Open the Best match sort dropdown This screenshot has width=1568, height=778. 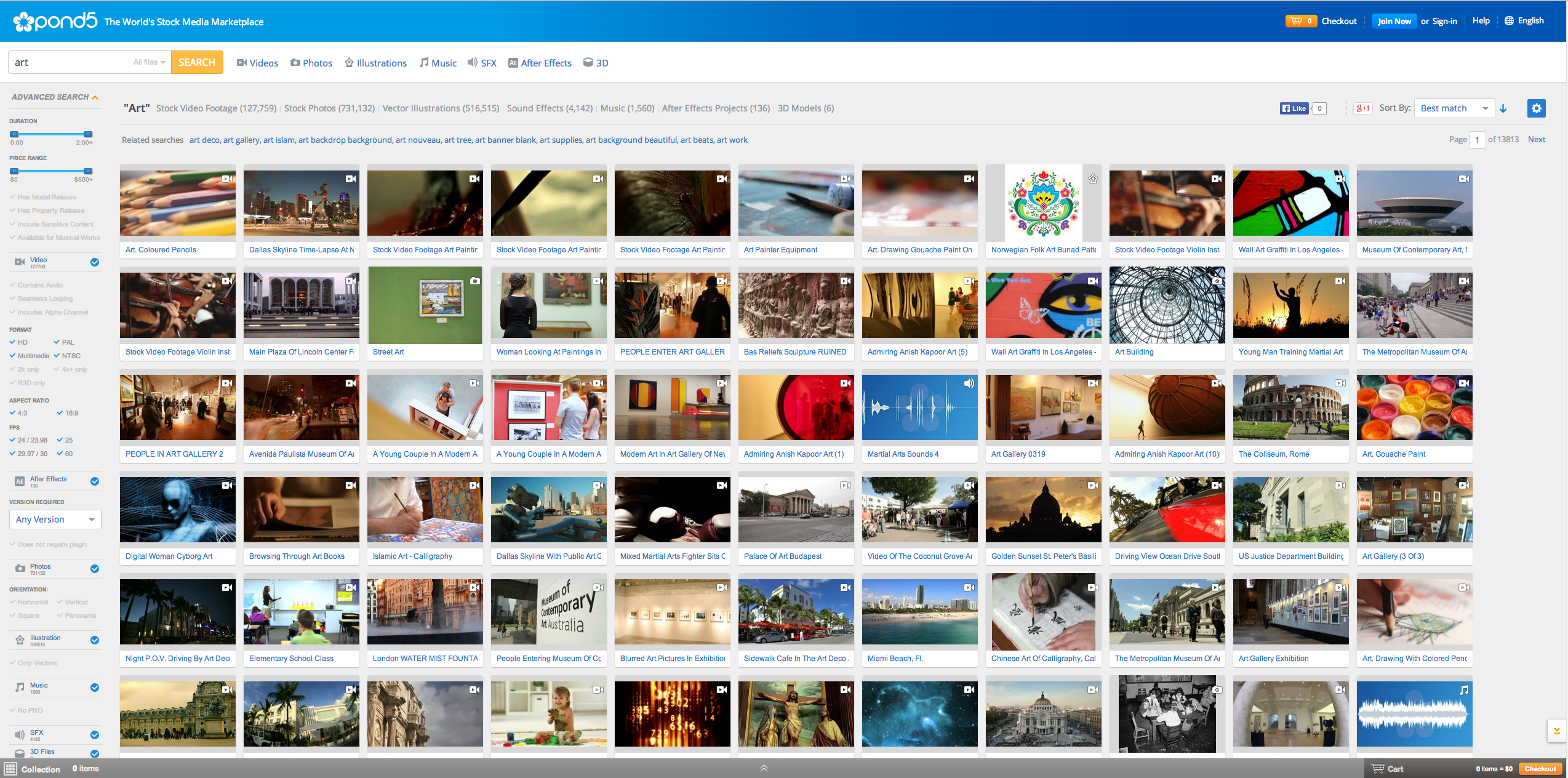coord(1454,108)
